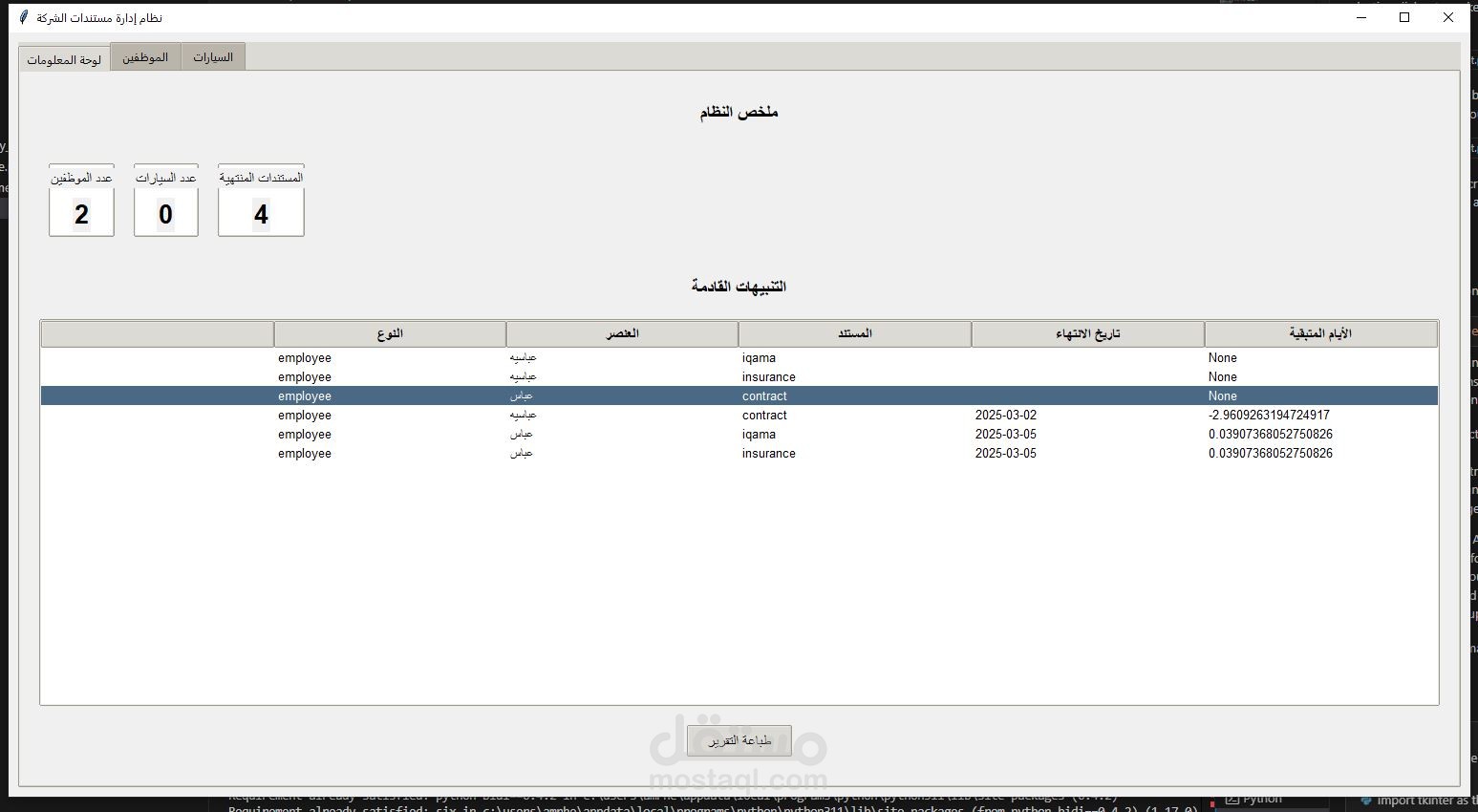The height and width of the screenshot is (812, 1478).
Task: Select the عباس iqama row dated 2025-03-05
Action: (x=739, y=435)
